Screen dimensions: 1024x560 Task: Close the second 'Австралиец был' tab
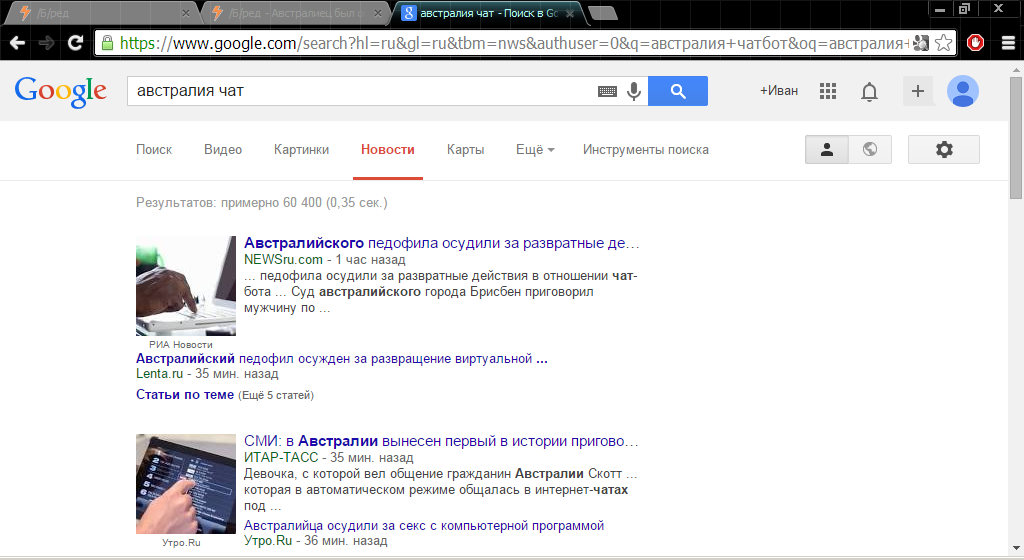click(x=377, y=13)
